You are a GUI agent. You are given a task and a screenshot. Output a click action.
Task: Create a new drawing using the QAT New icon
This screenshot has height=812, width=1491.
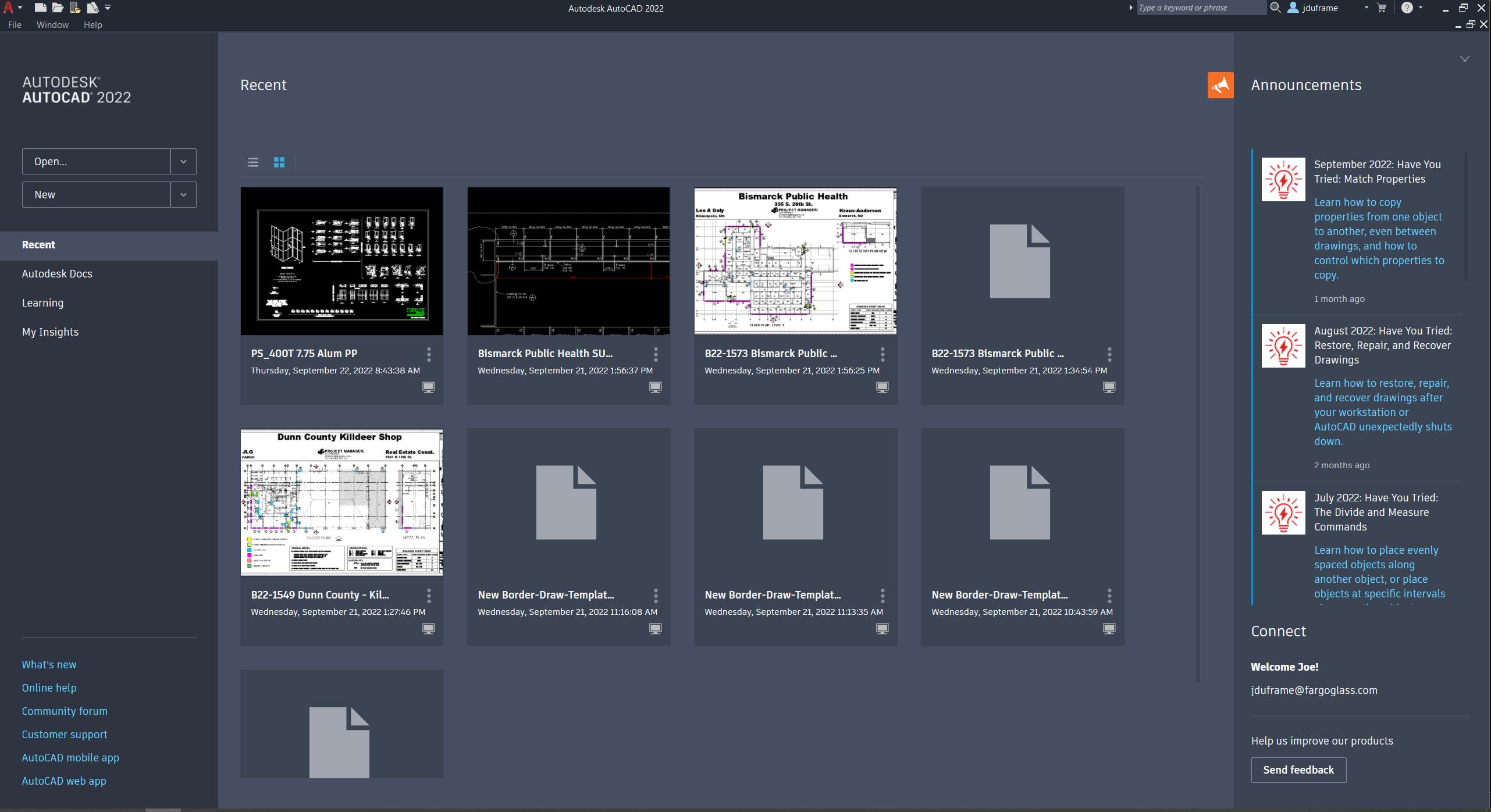click(40, 8)
